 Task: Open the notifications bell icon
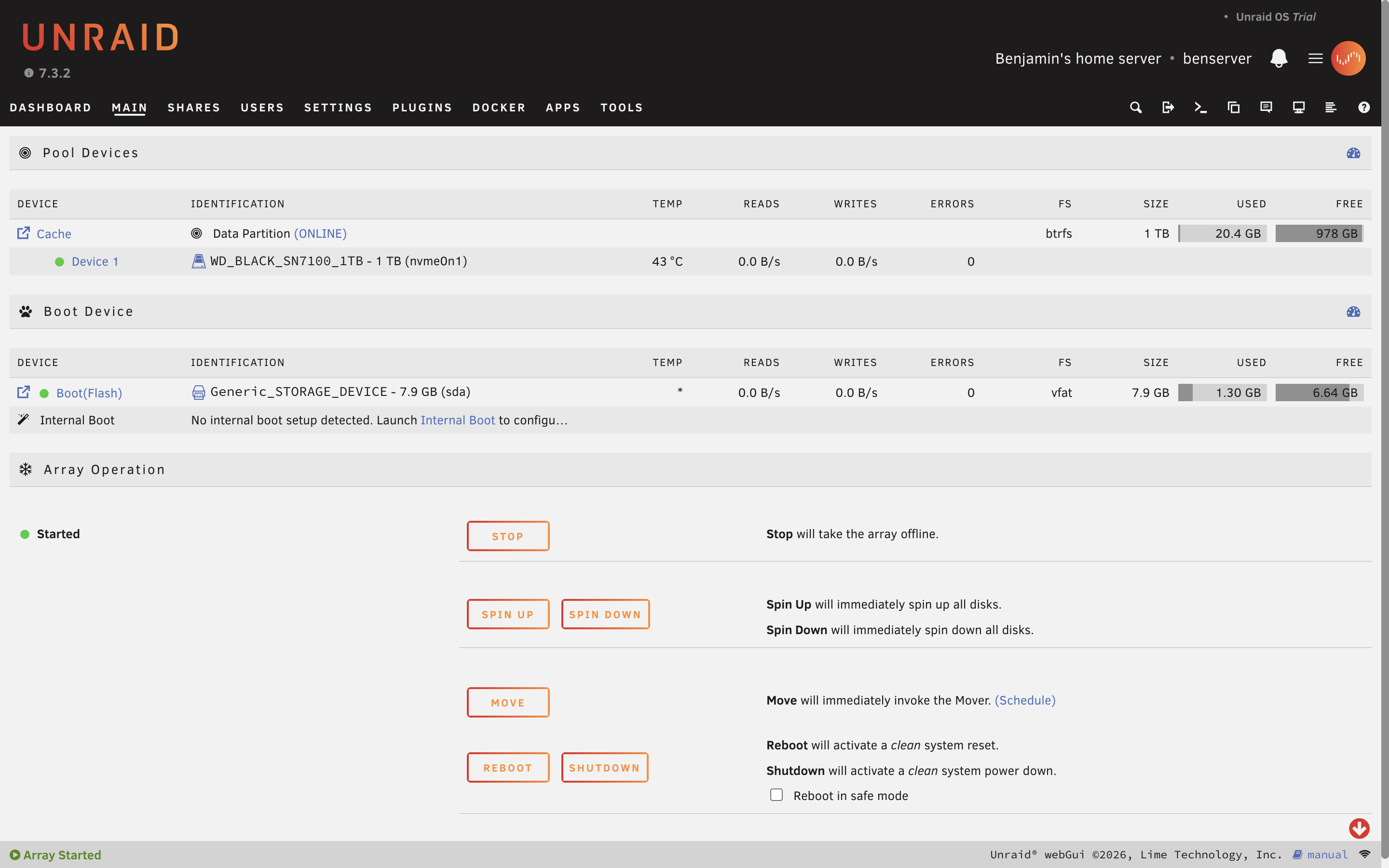(1279, 58)
